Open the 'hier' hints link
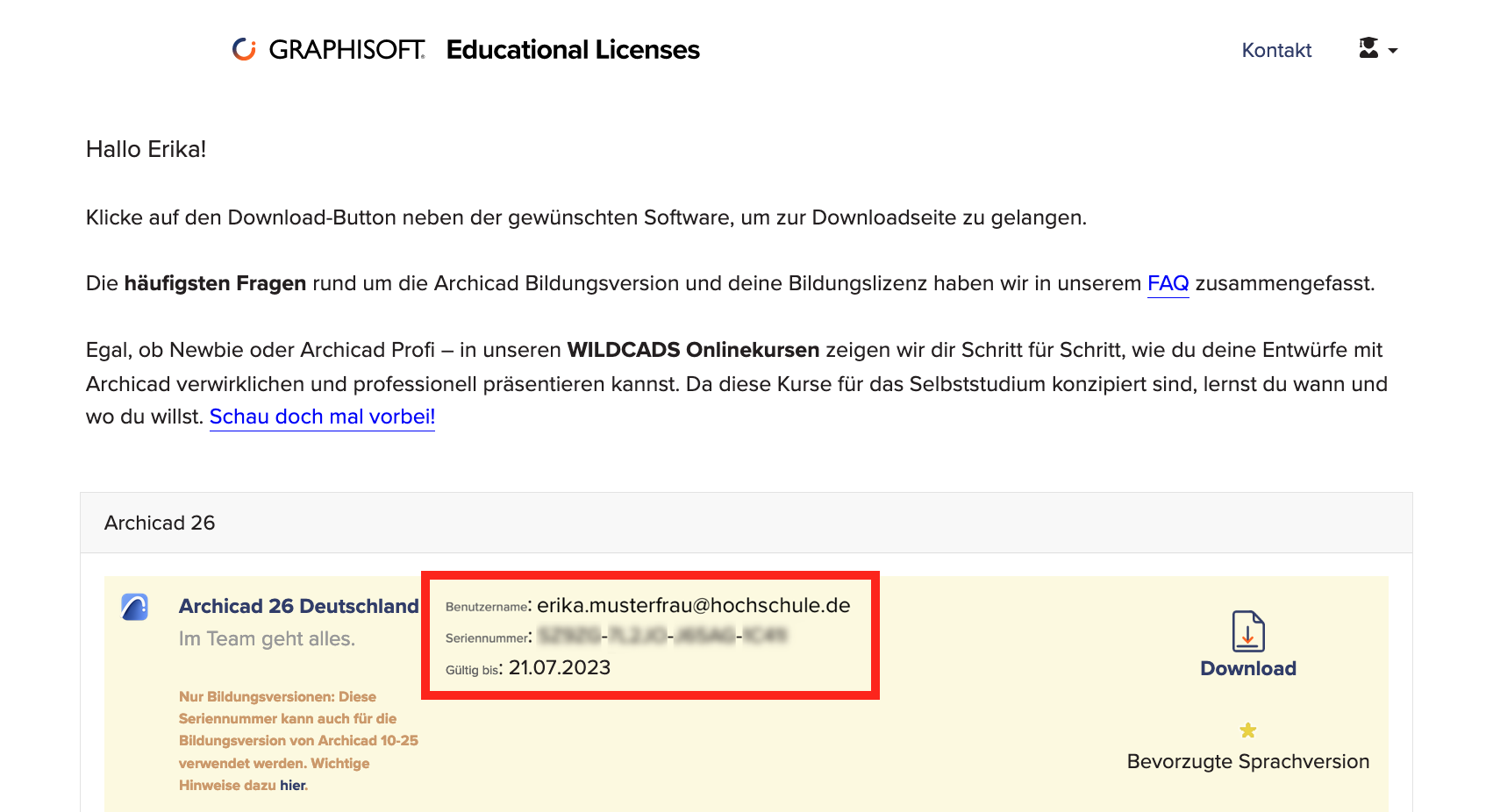Screen dimensions: 1493x812 (293, 785)
